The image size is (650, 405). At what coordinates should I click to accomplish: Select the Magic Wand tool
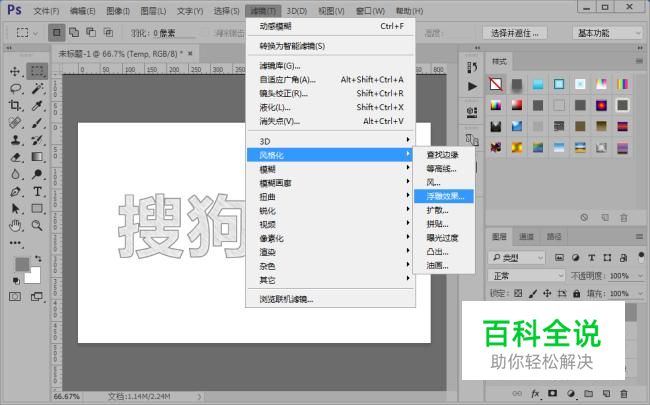[x=38, y=88]
